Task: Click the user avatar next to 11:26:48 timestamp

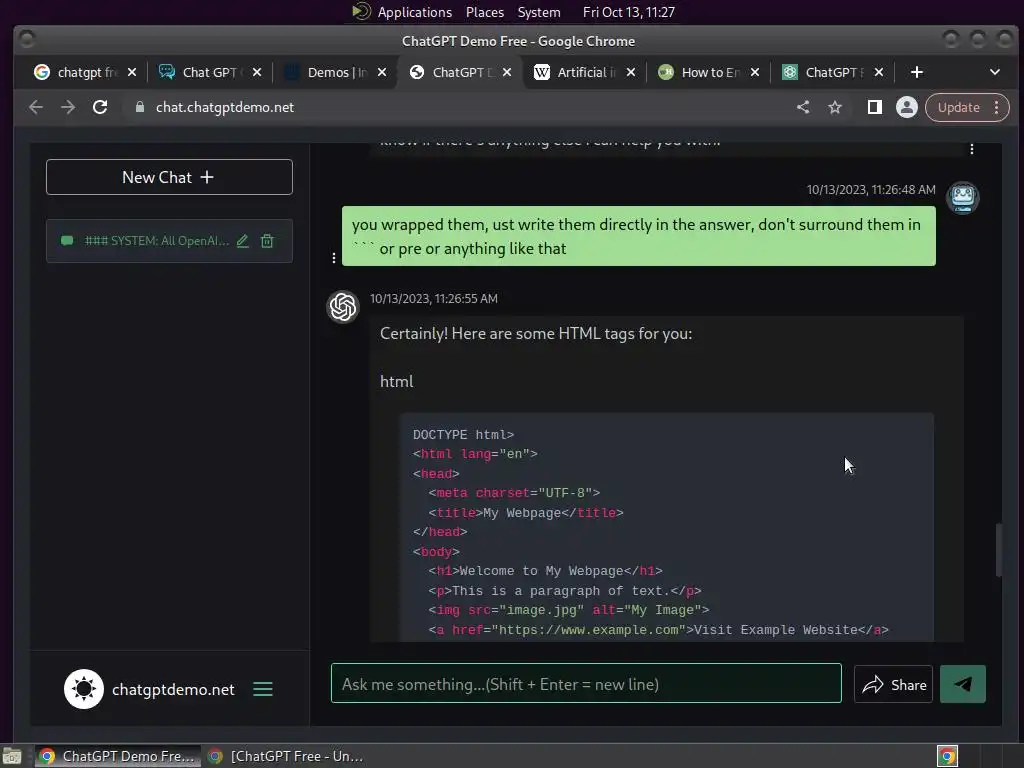Action: pos(963,197)
